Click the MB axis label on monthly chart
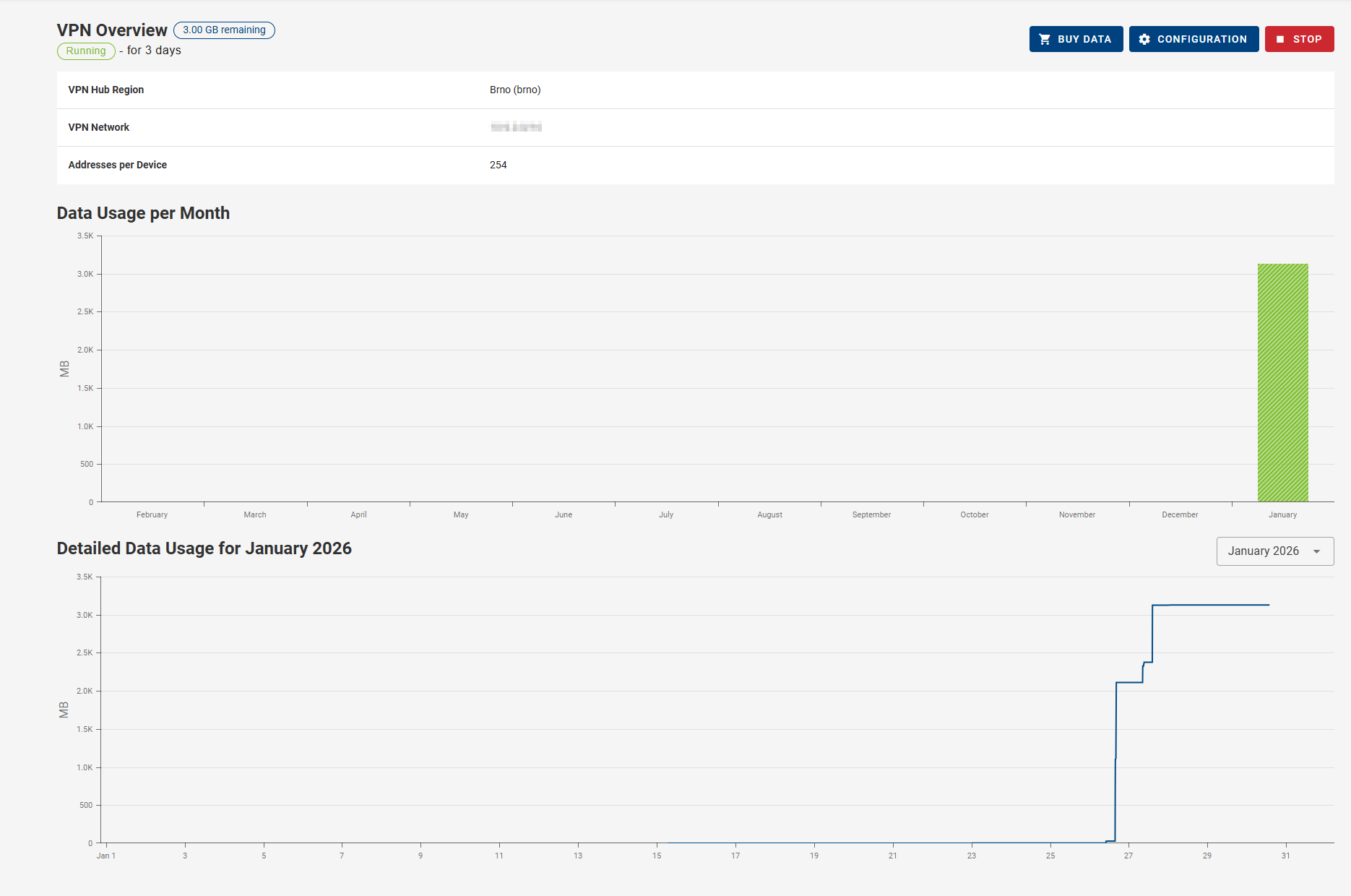1351x896 pixels. (x=64, y=369)
